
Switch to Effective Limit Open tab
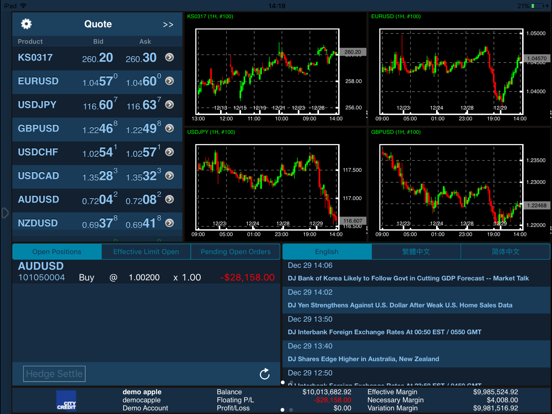pos(146,252)
